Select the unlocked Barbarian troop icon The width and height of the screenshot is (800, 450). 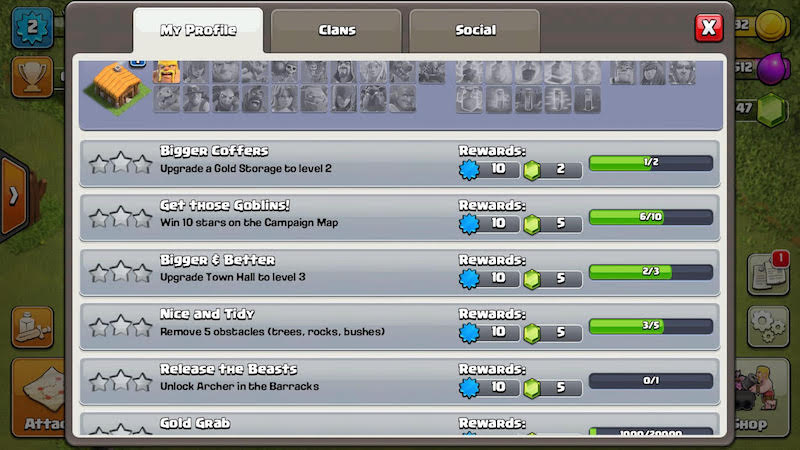click(x=166, y=71)
